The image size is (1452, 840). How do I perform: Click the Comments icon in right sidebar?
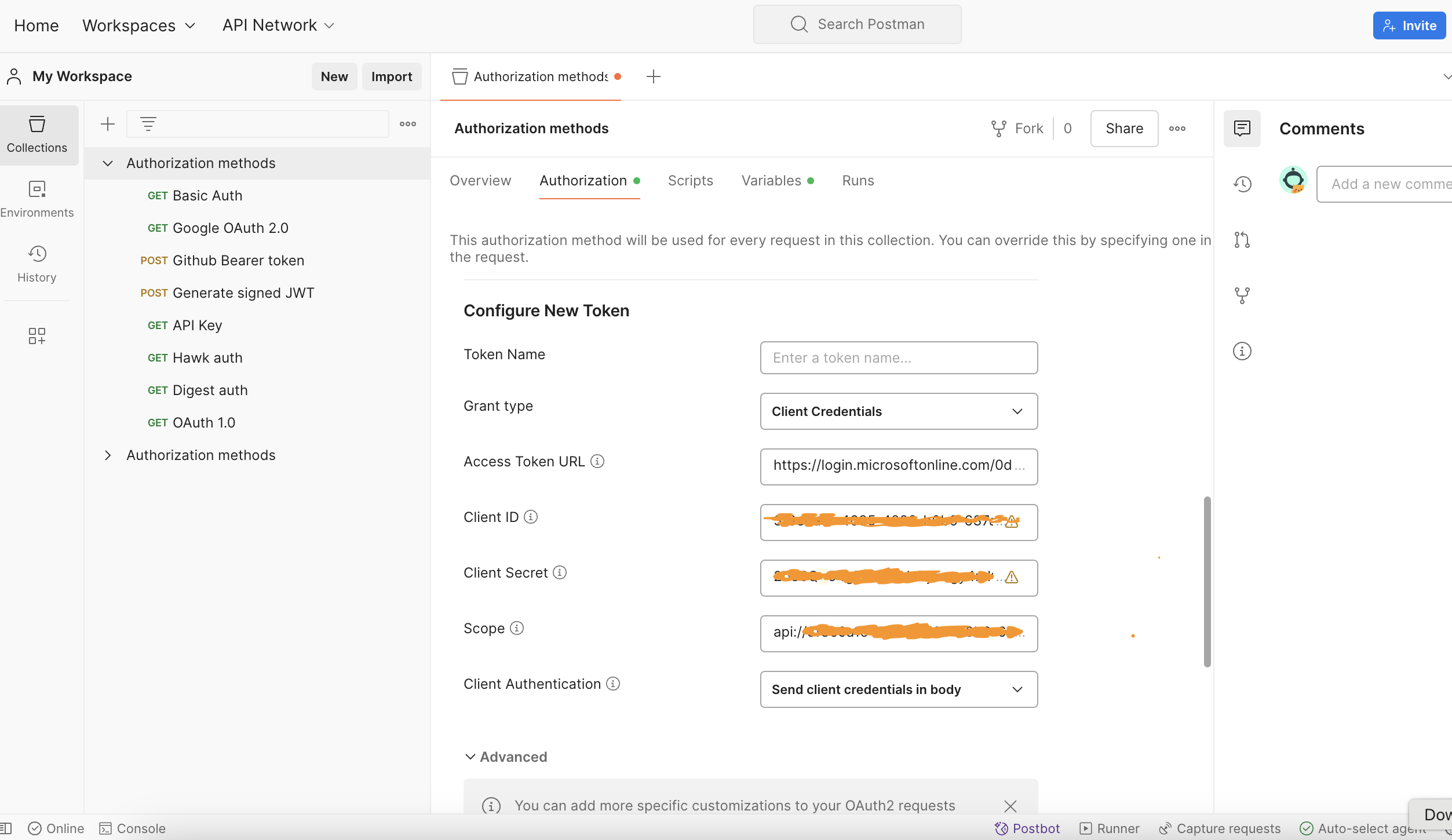pos(1242,129)
